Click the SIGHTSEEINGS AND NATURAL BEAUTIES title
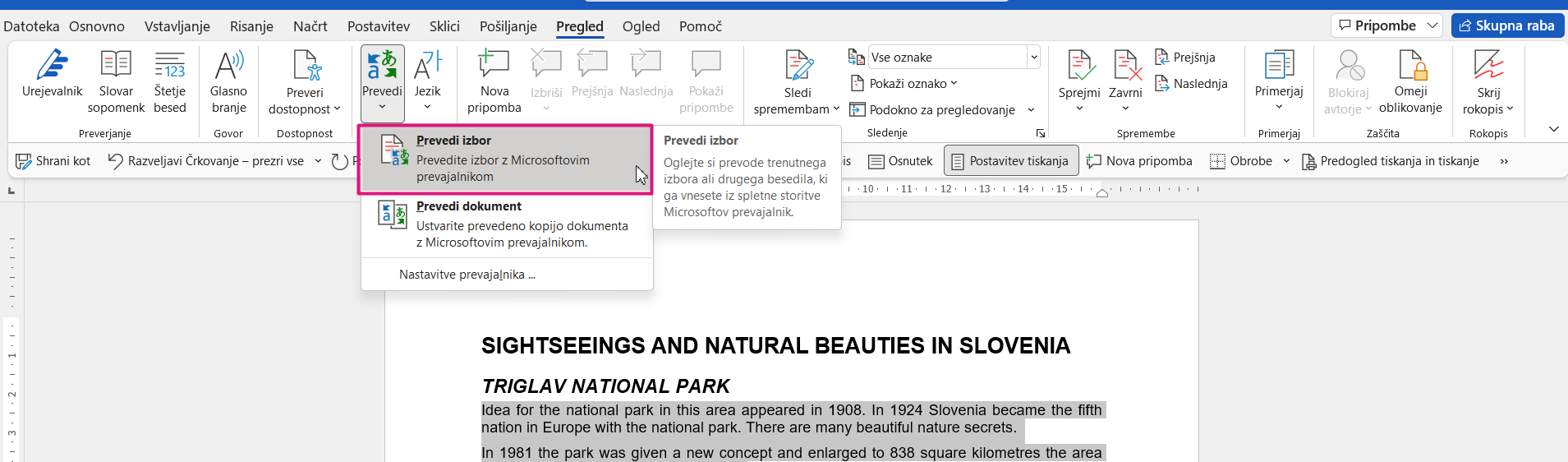 776,346
